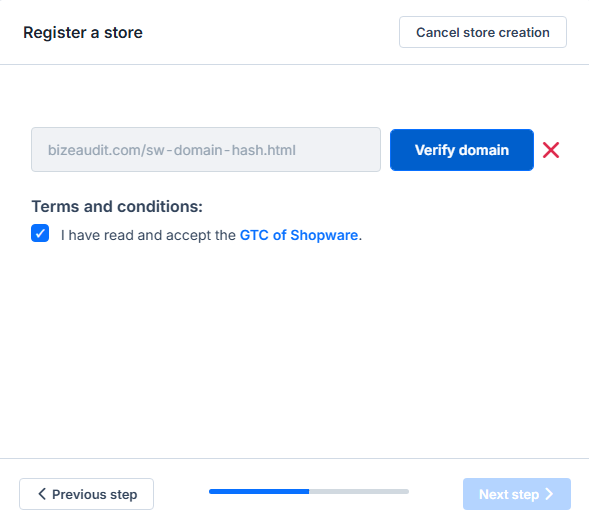Viewport: 589px width, 524px height.
Task: Click the gray remaining portion of progress bar
Action: [359, 491]
